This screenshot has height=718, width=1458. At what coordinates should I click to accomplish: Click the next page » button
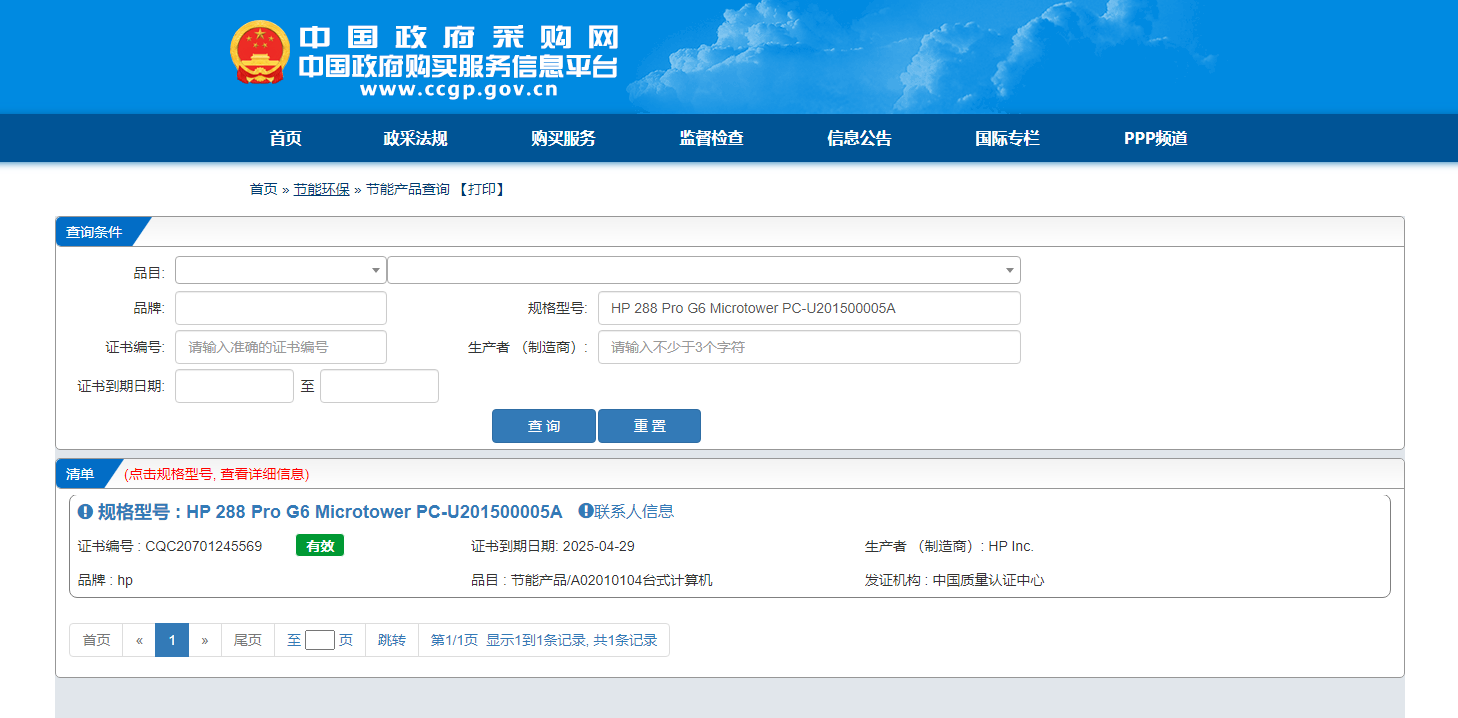click(x=205, y=640)
